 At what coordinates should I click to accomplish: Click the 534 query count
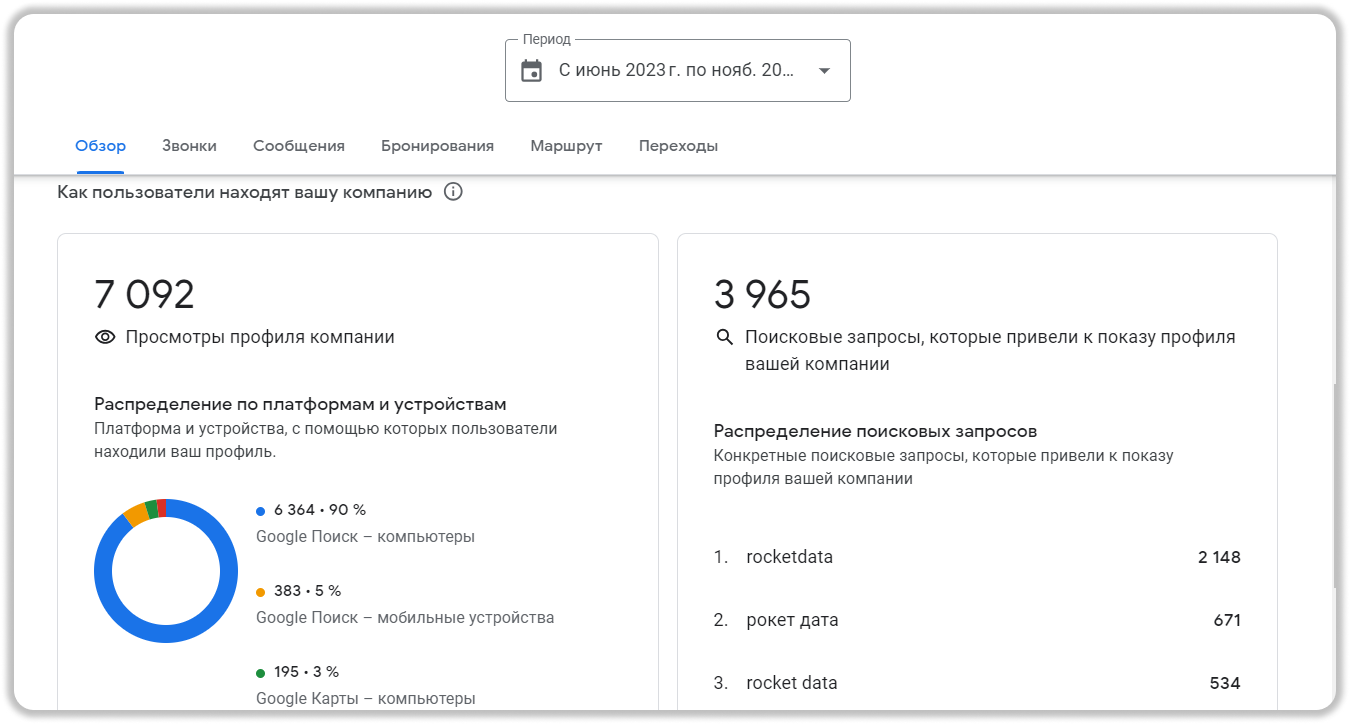1226,683
